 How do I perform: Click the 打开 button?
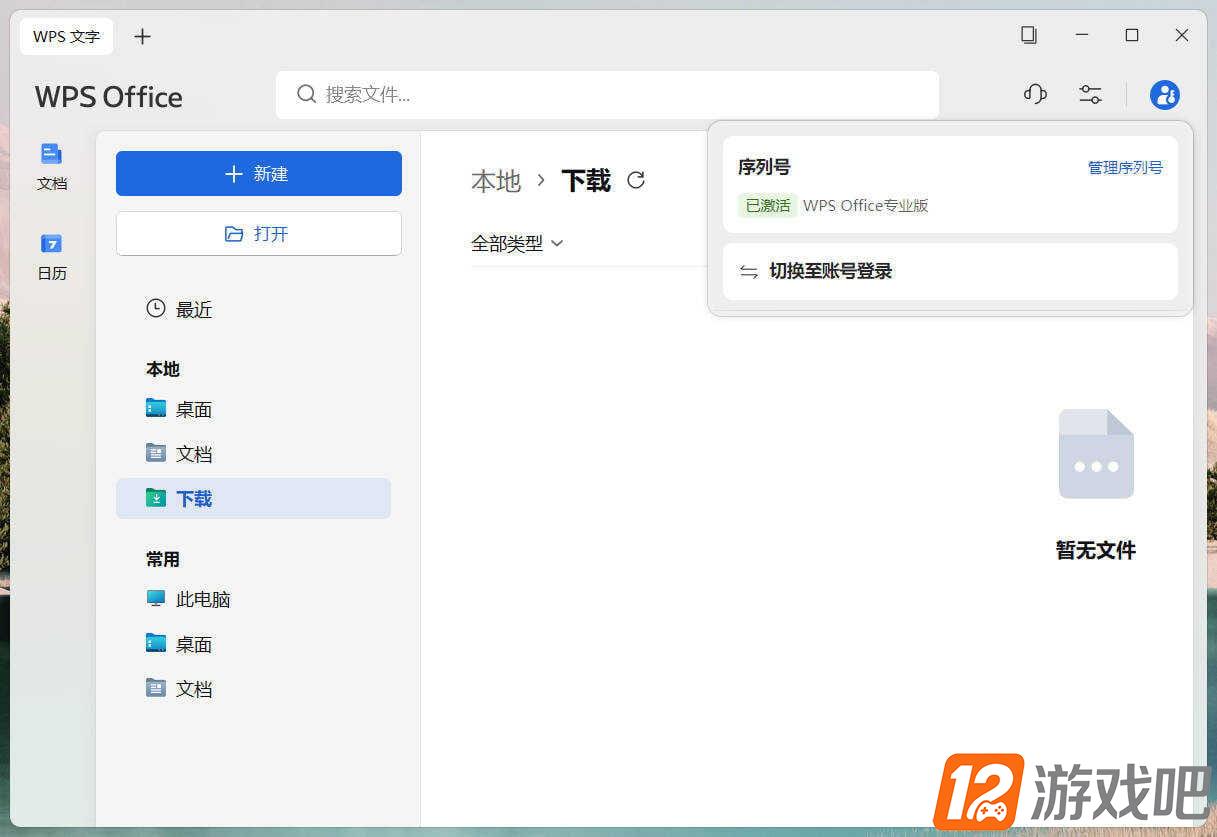click(x=259, y=233)
